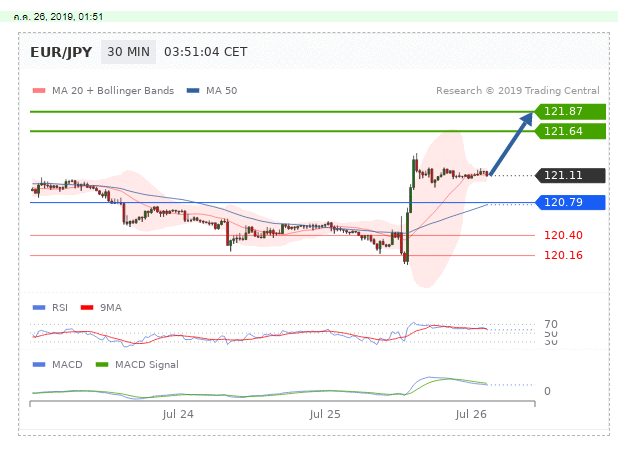Image resolution: width=618 pixels, height=456 pixels.
Task: Click the 120.16 support level label
Action: click(x=563, y=255)
